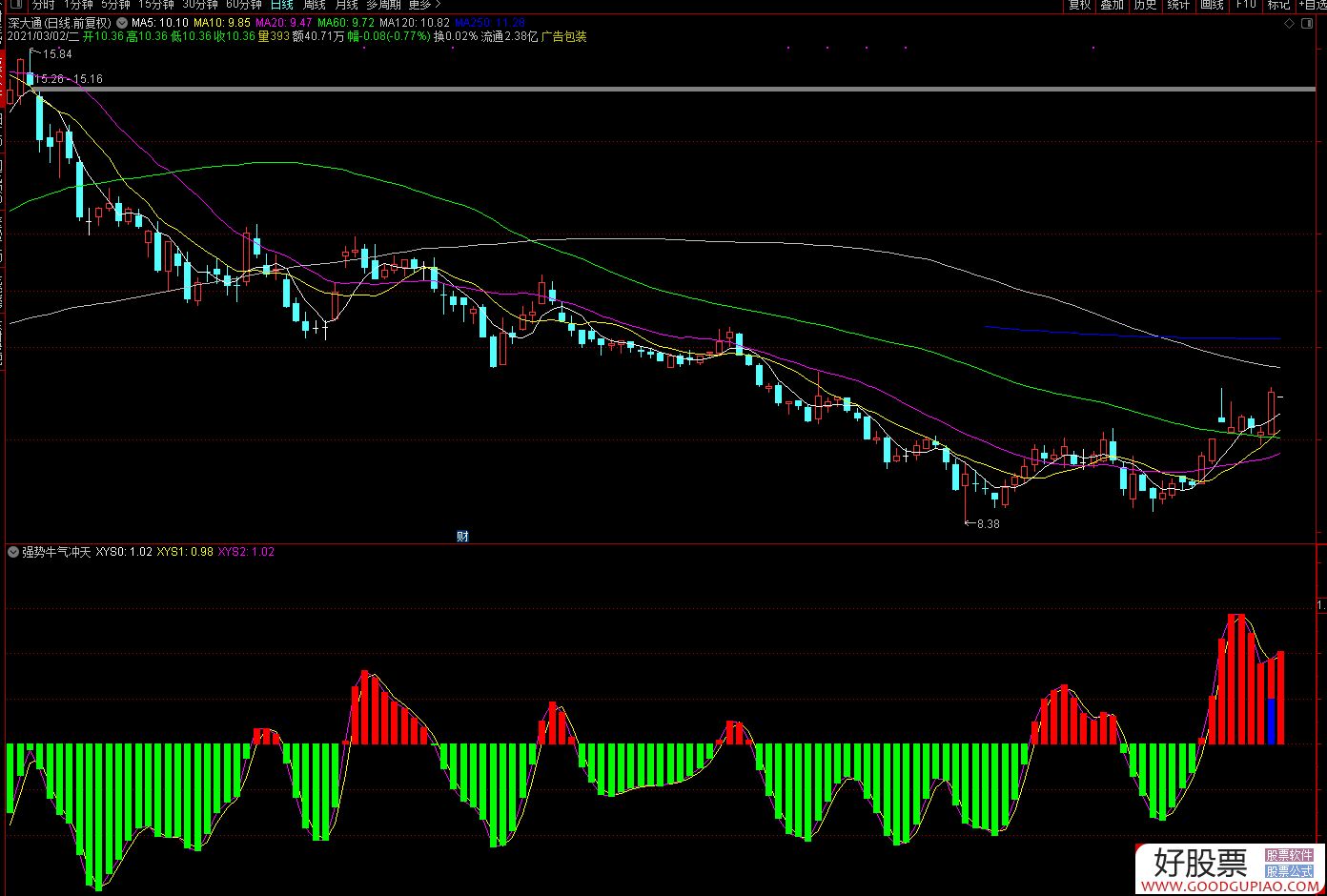
Task: Click the 强势牛气冲天 indicator name
Action: coord(56,551)
